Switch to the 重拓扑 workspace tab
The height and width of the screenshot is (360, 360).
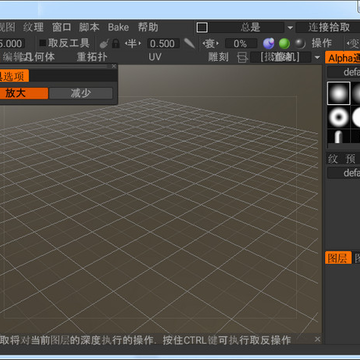click(x=92, y=57)
